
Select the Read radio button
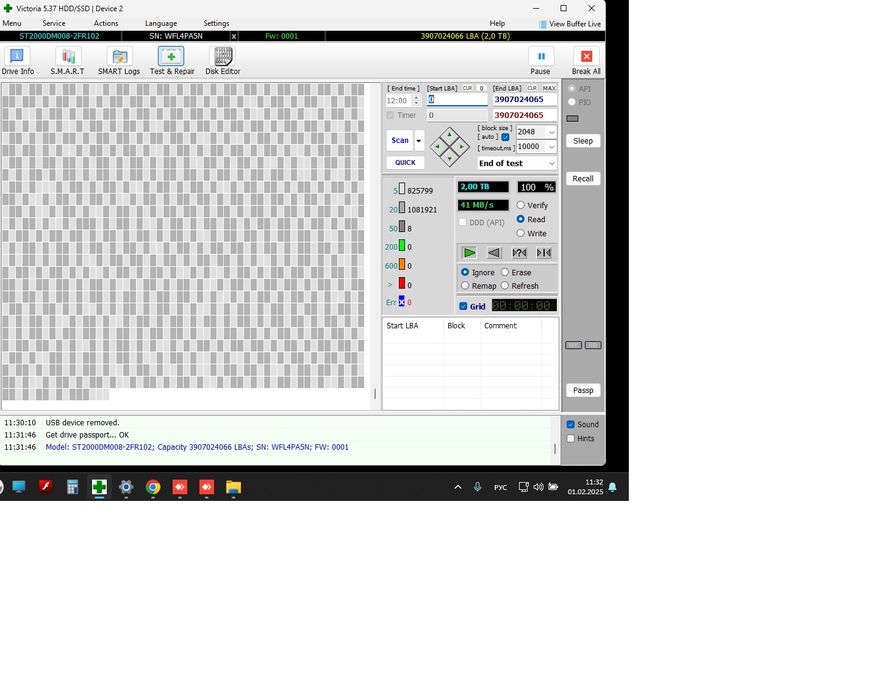520,219
